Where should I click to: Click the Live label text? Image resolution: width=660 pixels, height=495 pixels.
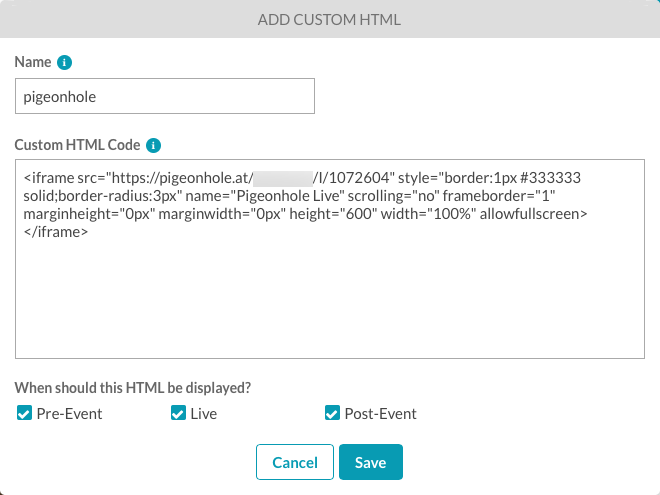[204, 414]
